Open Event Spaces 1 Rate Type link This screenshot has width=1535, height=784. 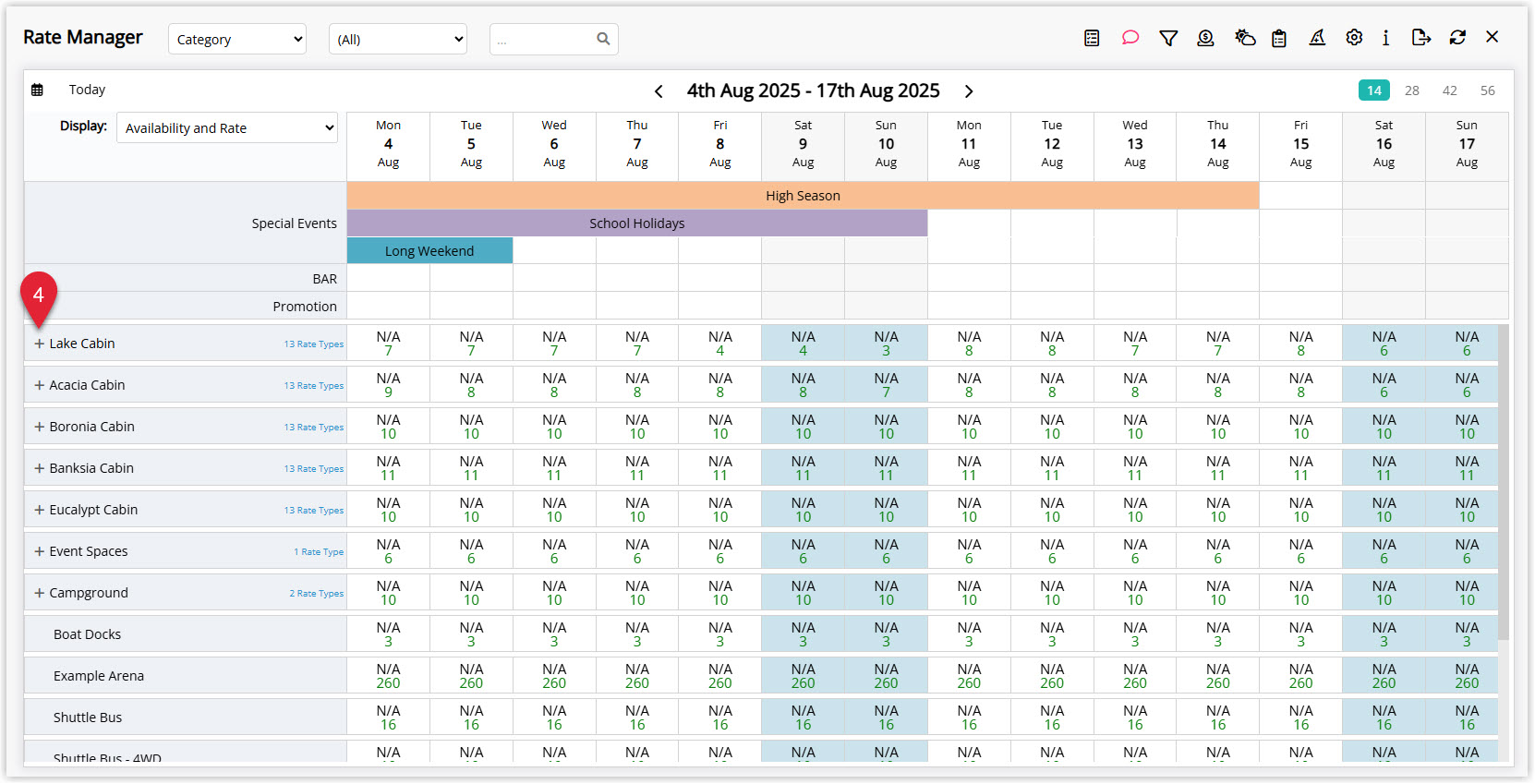point(319,552)
